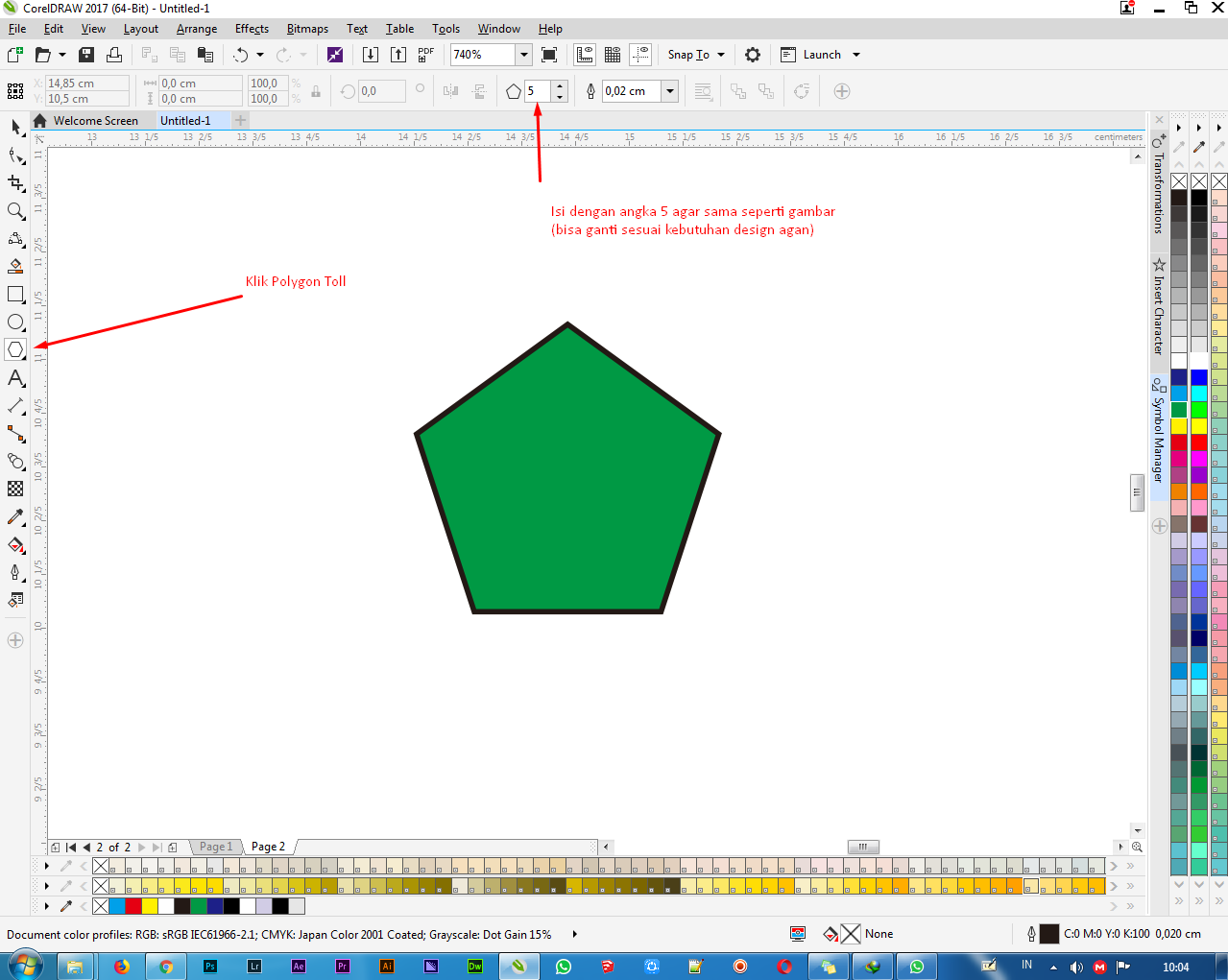Select the Zoom tool
This screenshot has height=980, width=1228.
[x=15, y=210]
